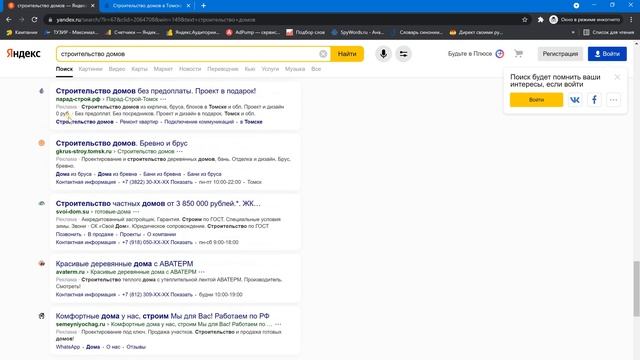Click yellow Войти button in popup
Screen dimensions: 640x360
536,100
